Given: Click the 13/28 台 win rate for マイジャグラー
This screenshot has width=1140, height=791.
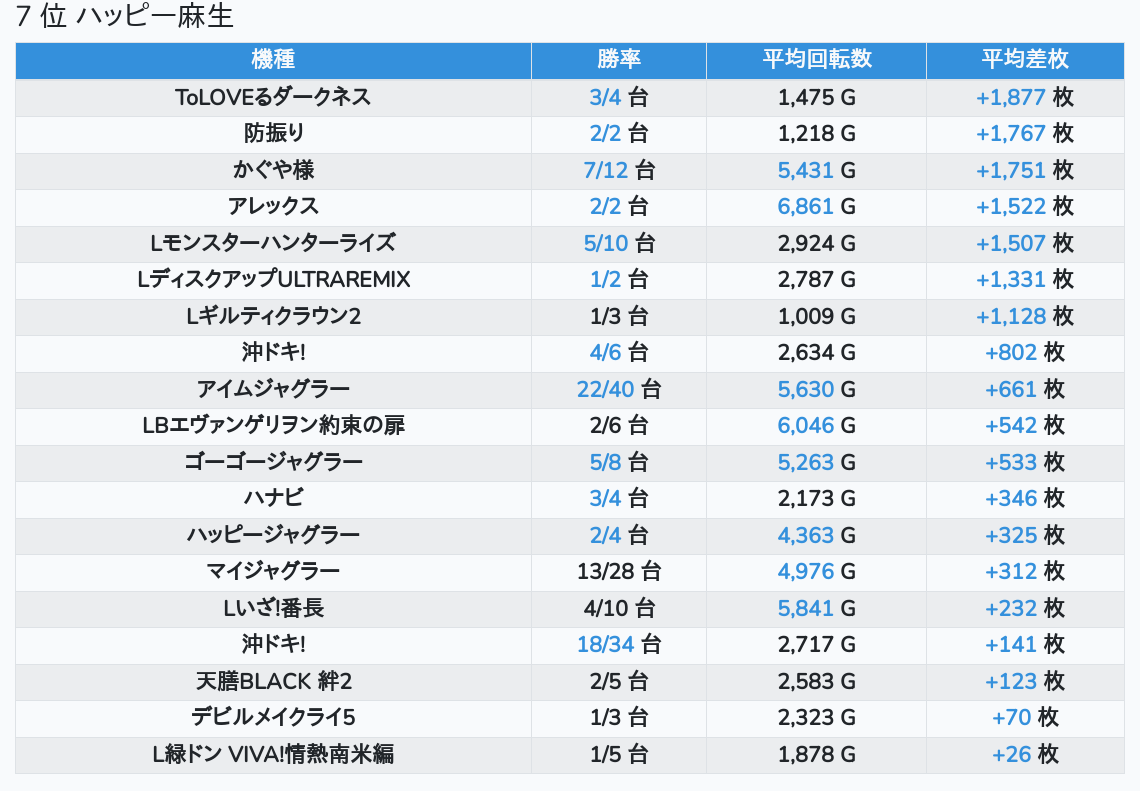Looking at the screenshot, I should 619,572.
